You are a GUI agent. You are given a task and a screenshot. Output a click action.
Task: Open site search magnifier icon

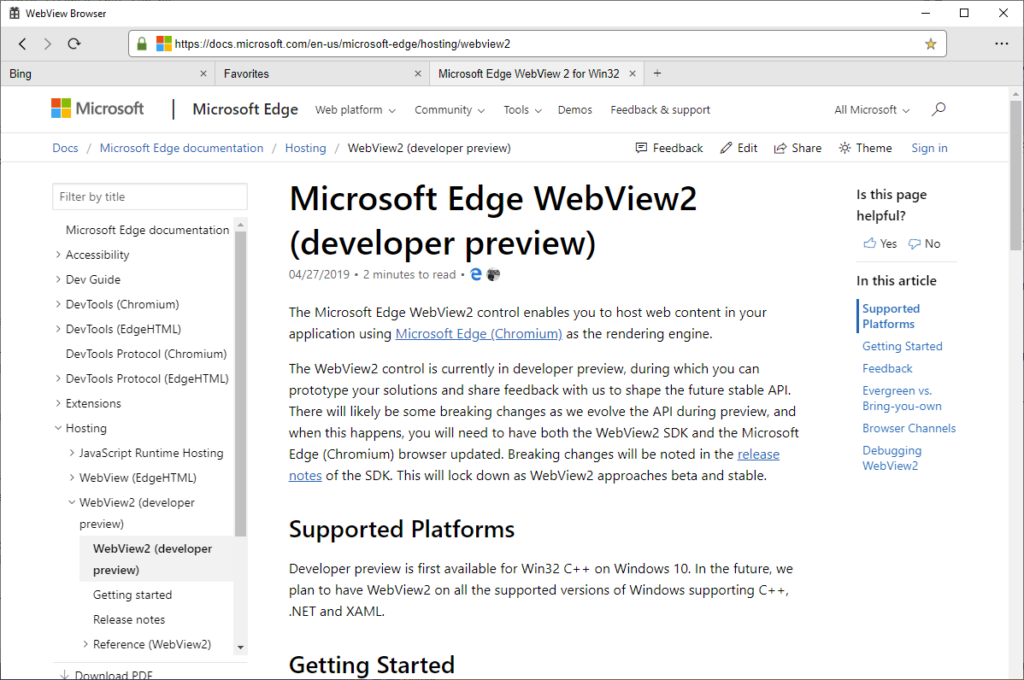click(x=938, y=109)
